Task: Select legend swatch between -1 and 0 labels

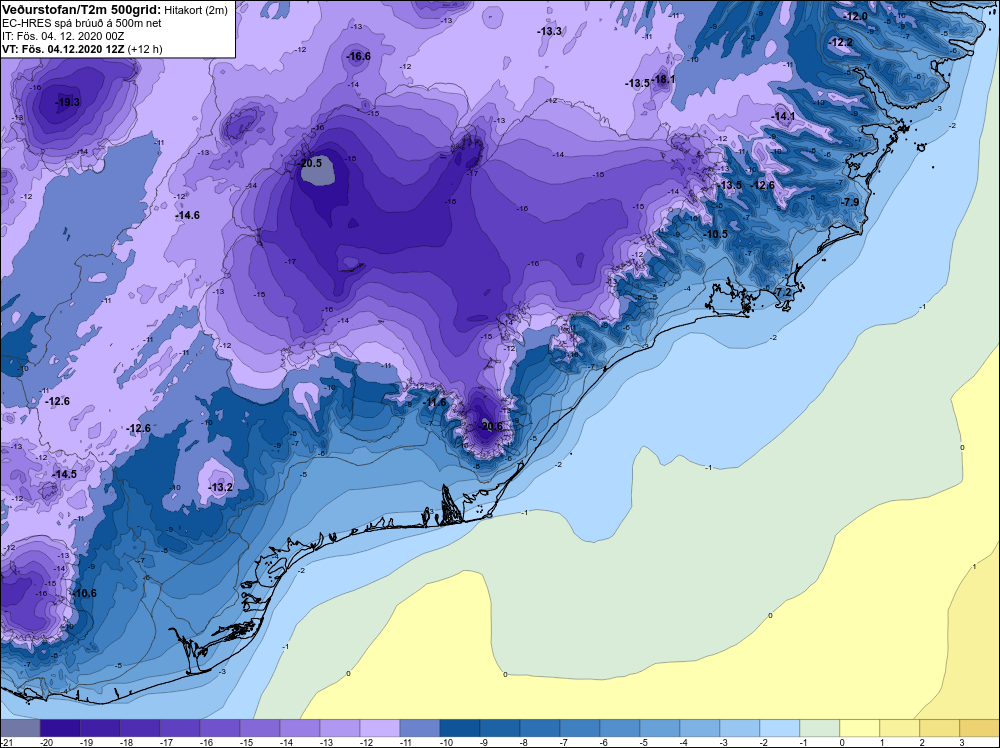Action: click(x=820, y=728)
